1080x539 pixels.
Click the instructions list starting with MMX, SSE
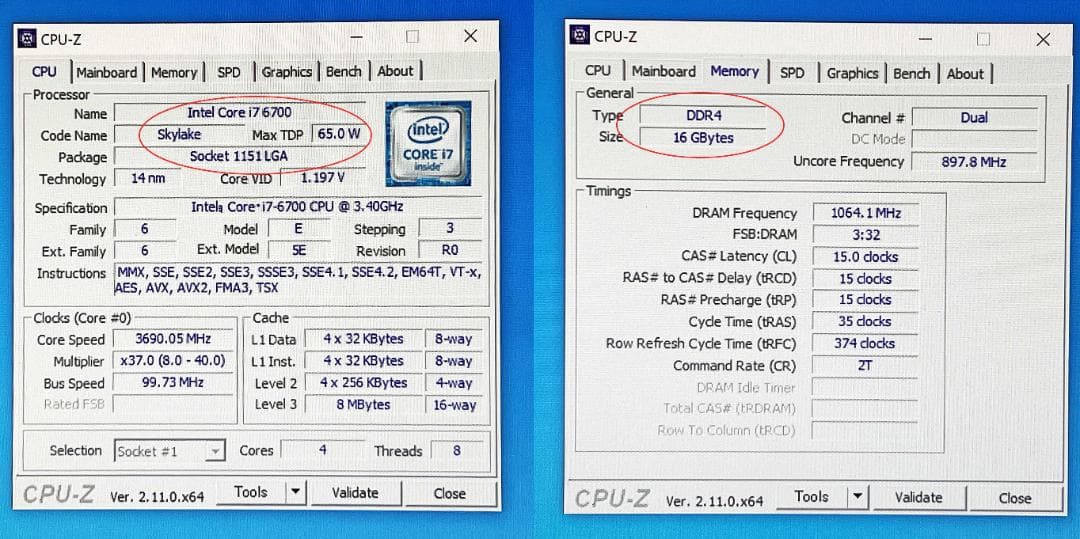298,280
